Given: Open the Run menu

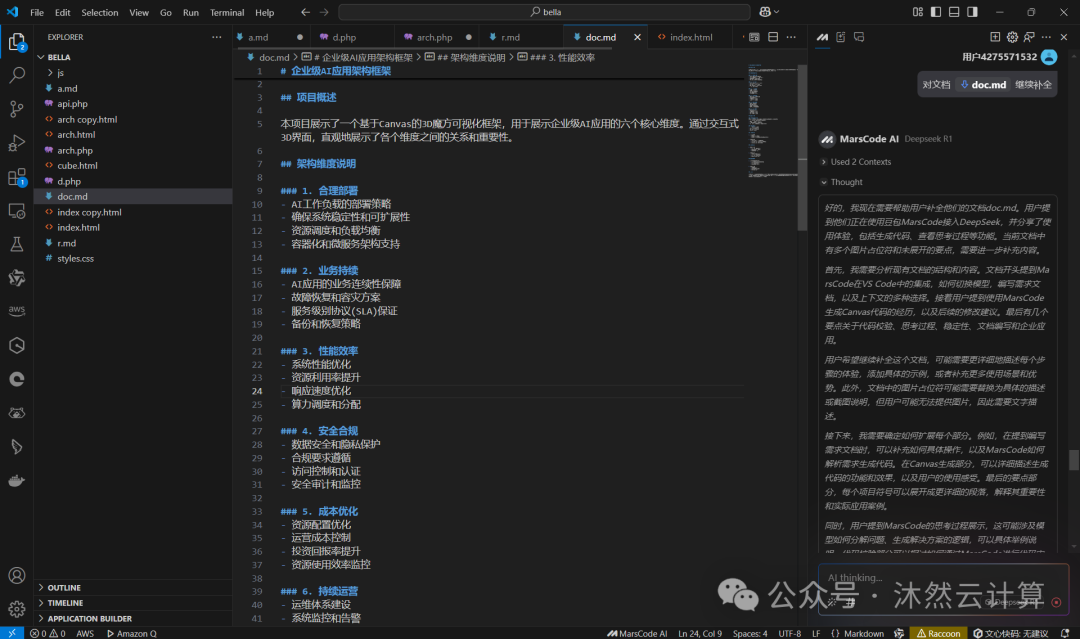Looking at the screenshot, I should point(191,12).
